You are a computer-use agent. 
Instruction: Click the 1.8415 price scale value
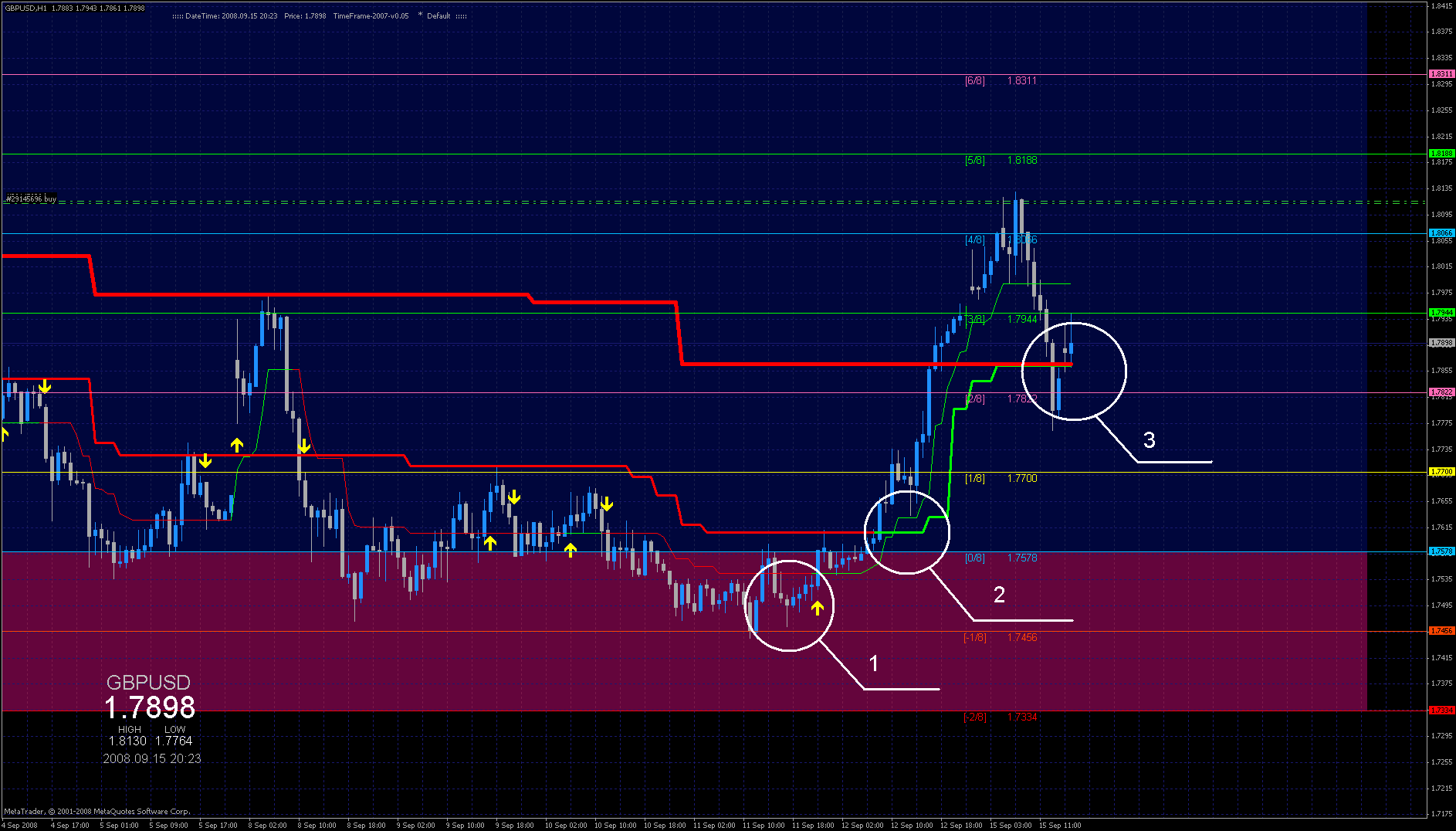pos(1441,5)
